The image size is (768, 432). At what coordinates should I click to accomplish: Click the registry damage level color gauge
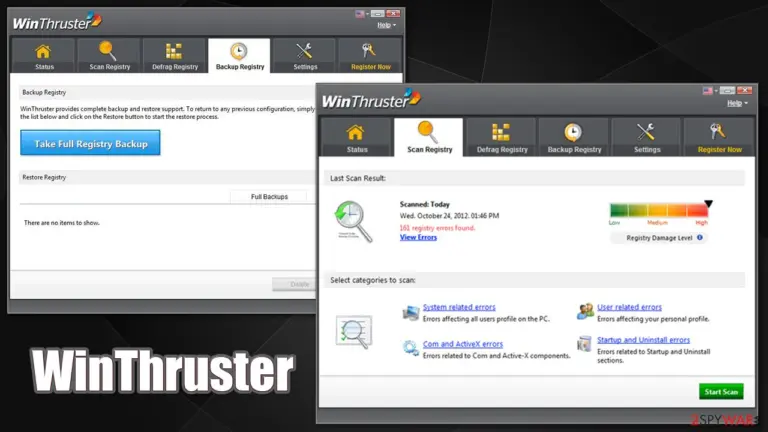(x=659, y=211)
